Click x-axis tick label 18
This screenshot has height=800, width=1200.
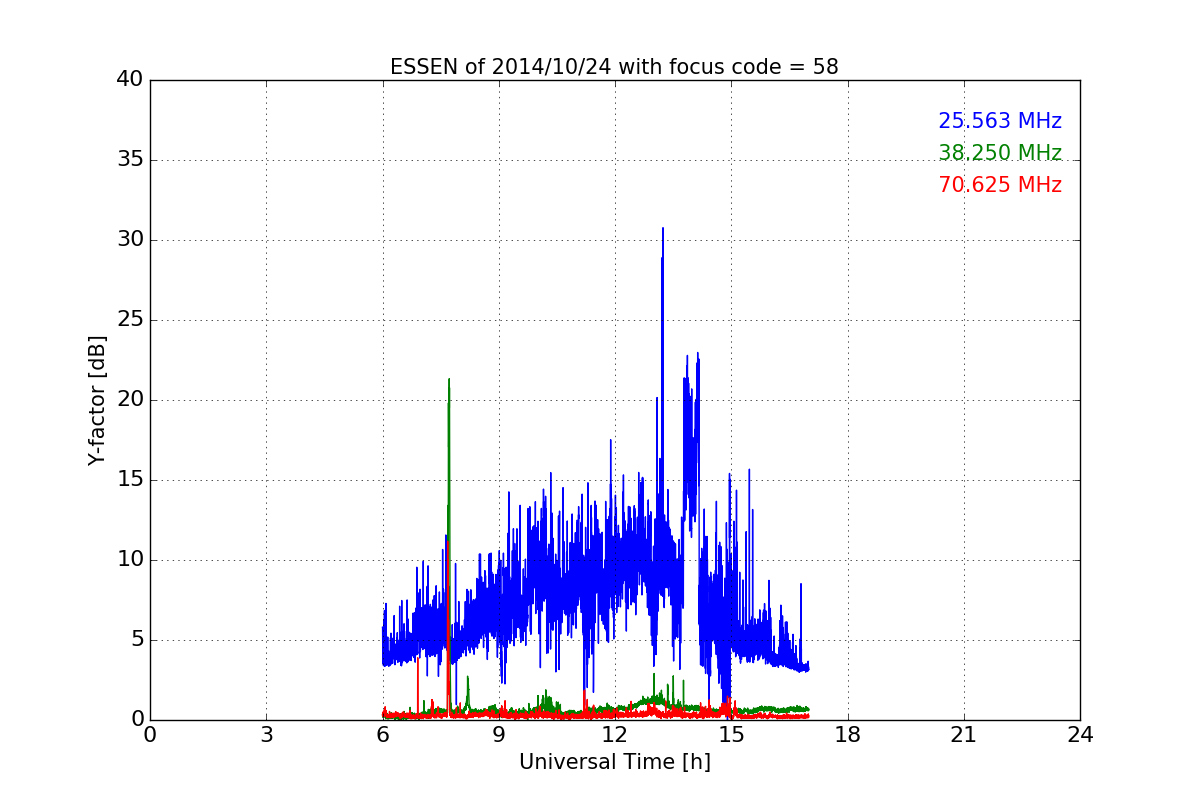point(847,734)
